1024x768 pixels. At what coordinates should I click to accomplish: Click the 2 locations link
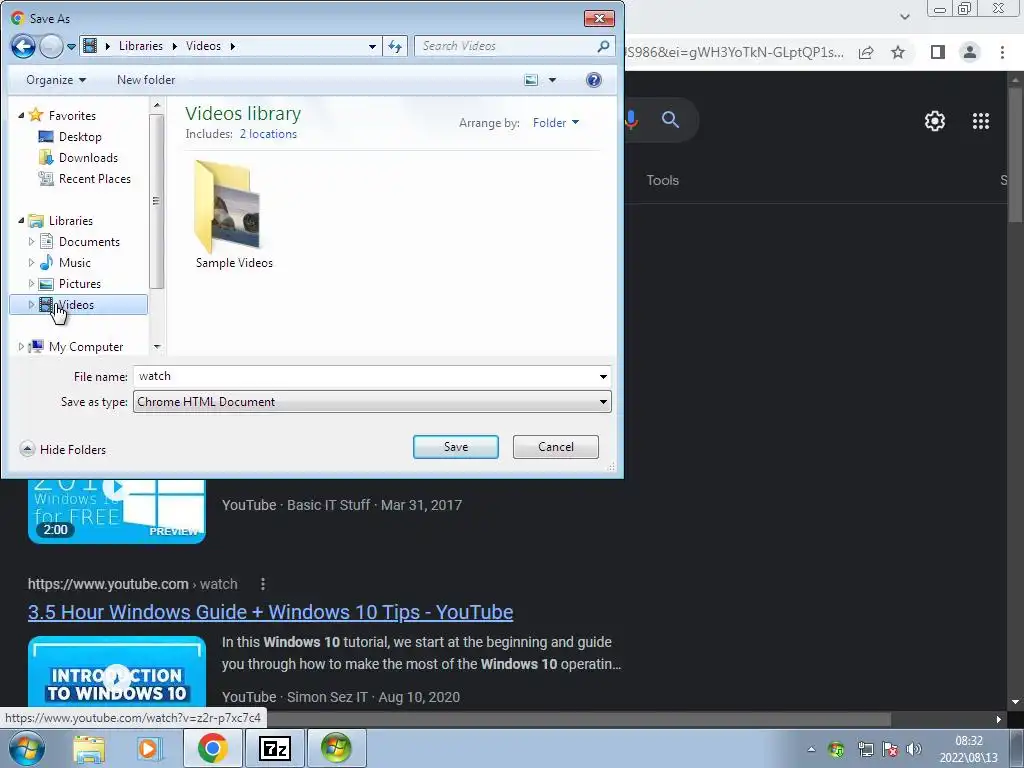click(268, 134)
